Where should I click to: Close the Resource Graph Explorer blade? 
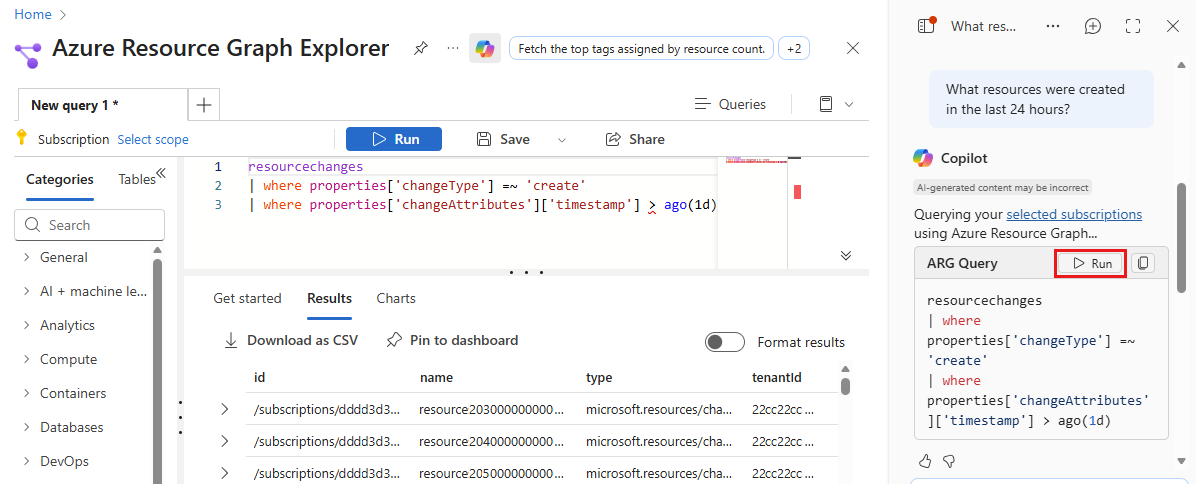[x=854, y=48]
